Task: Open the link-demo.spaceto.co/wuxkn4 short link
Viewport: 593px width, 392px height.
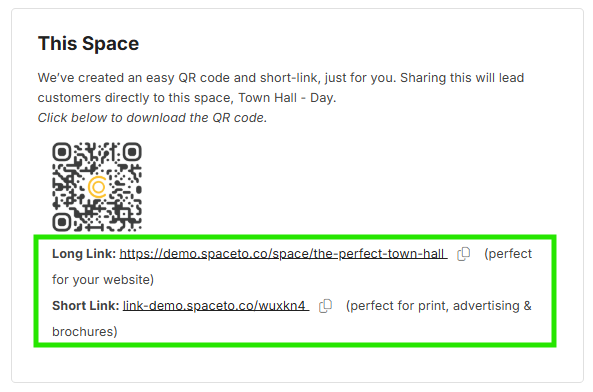Action: pos(216,305)
